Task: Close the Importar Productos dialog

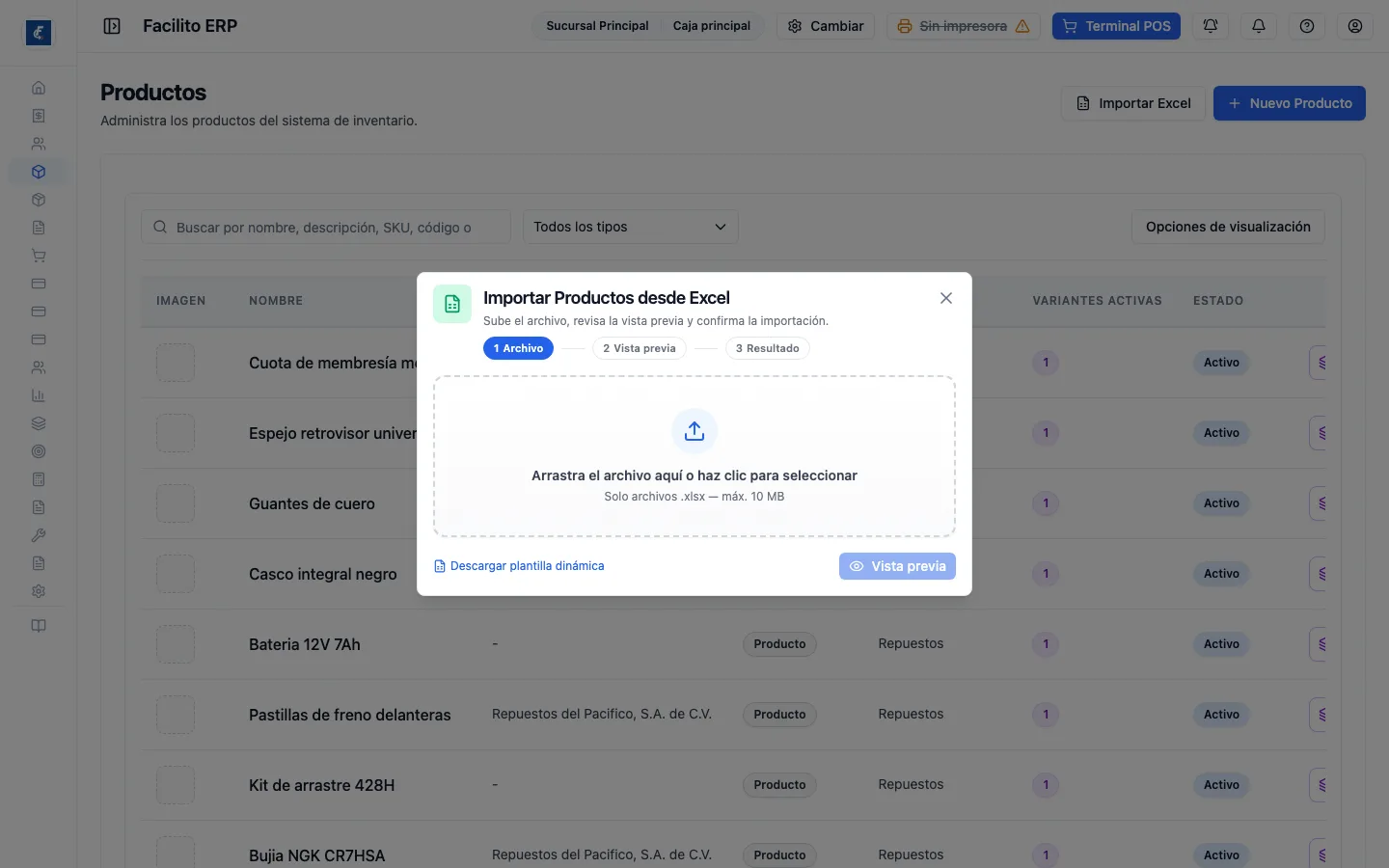Action: click(x=946, y=298)
